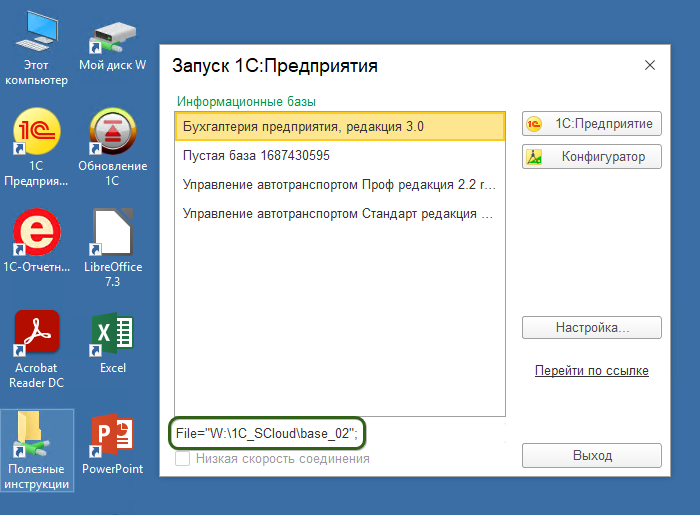Select Бухгалтерия предприятия, редакция 3.0 base
Screen dimensions: 700x515
pos(340,126)
